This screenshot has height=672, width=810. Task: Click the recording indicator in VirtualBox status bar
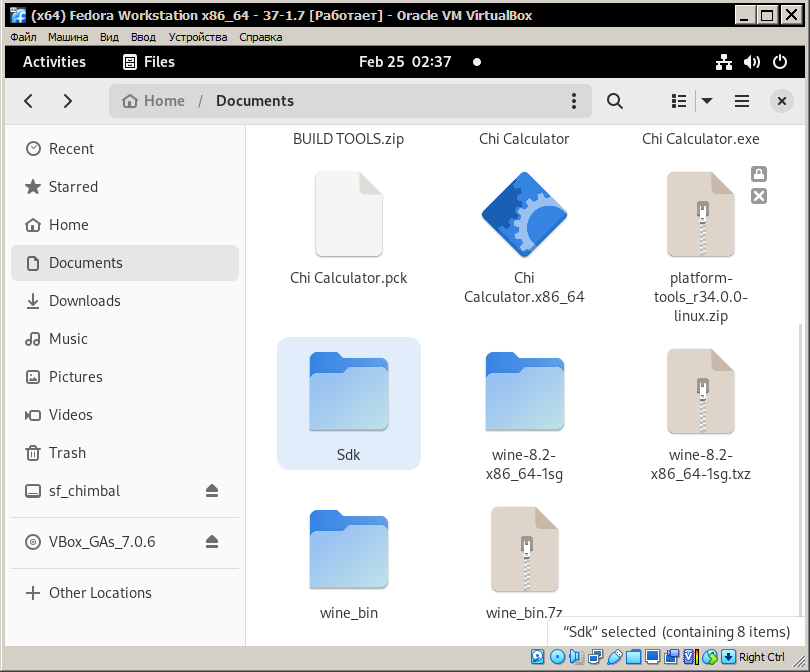pos(672,657)
